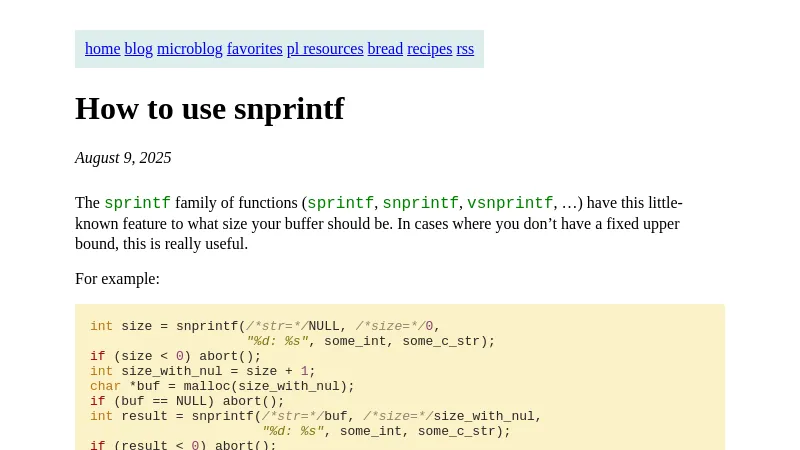This screenshot has height=450, width=800.
Task: Click the vsnprintf code word in paragraph
Action: (510, 203)
